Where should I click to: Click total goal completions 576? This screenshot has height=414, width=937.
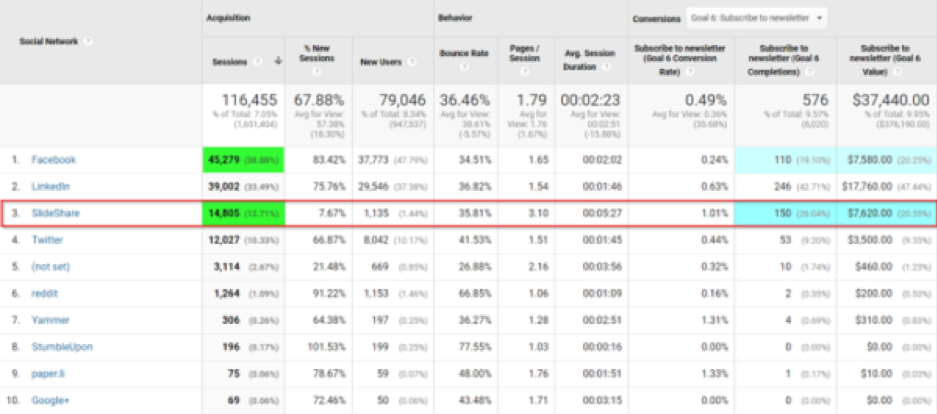click(817, 100)
